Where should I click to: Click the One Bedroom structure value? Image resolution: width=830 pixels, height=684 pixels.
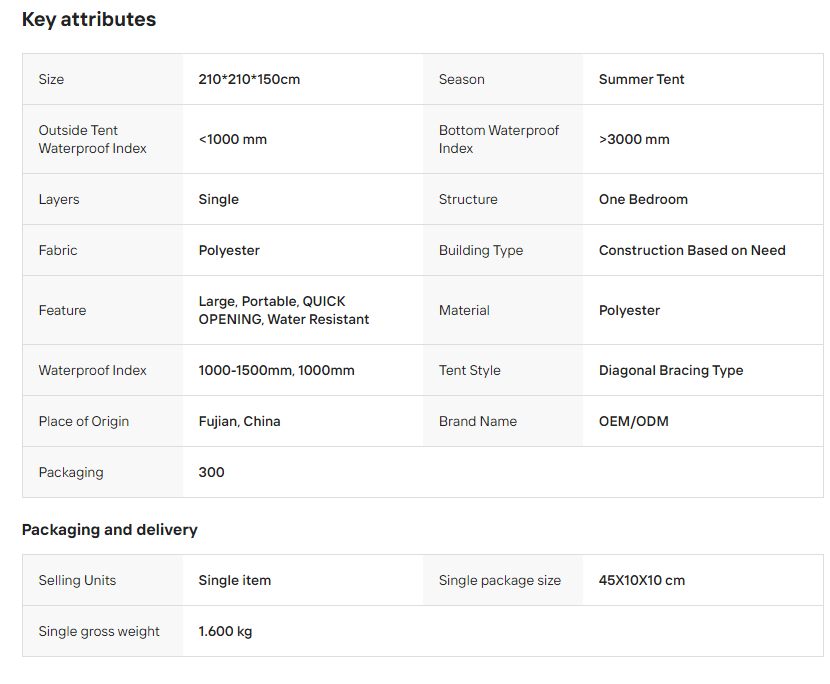(643, 199)
